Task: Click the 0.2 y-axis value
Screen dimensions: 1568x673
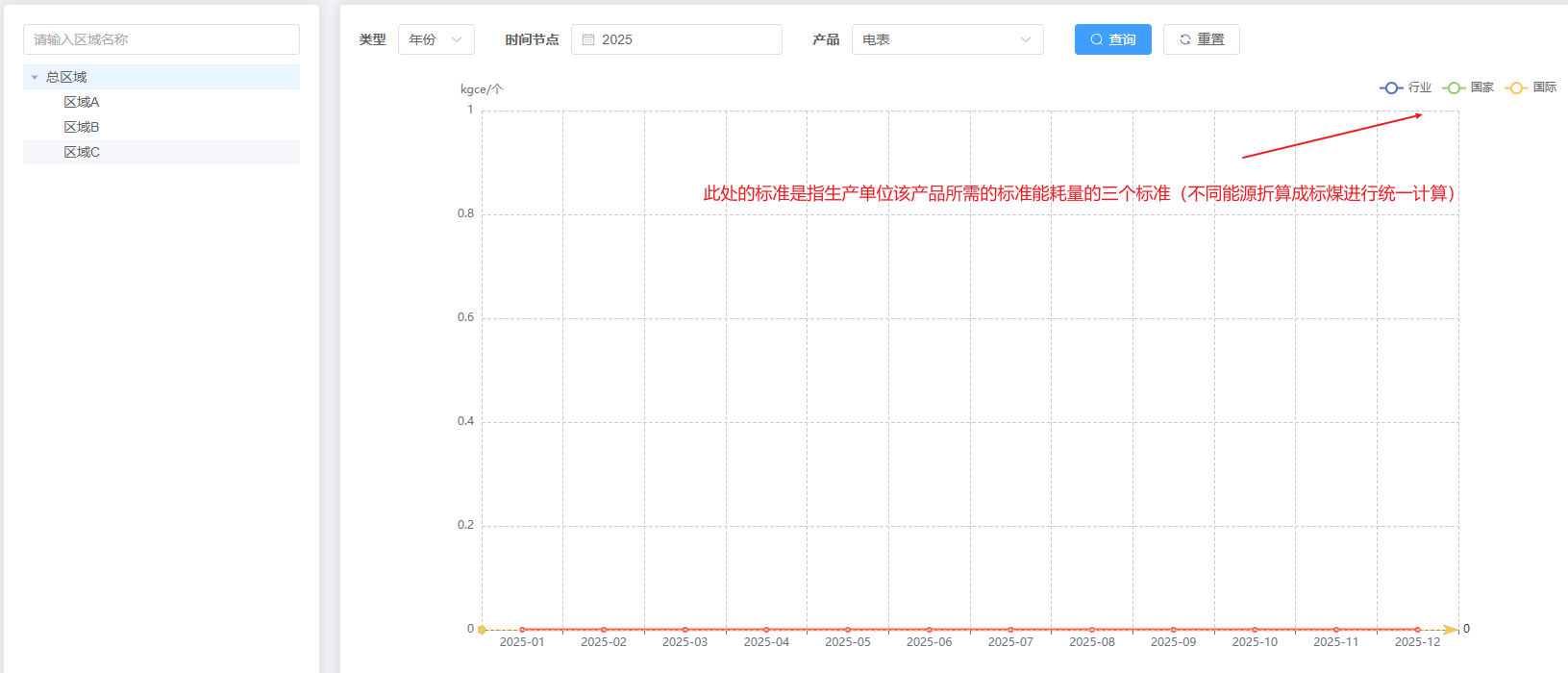Action: [x=465, y=525]
